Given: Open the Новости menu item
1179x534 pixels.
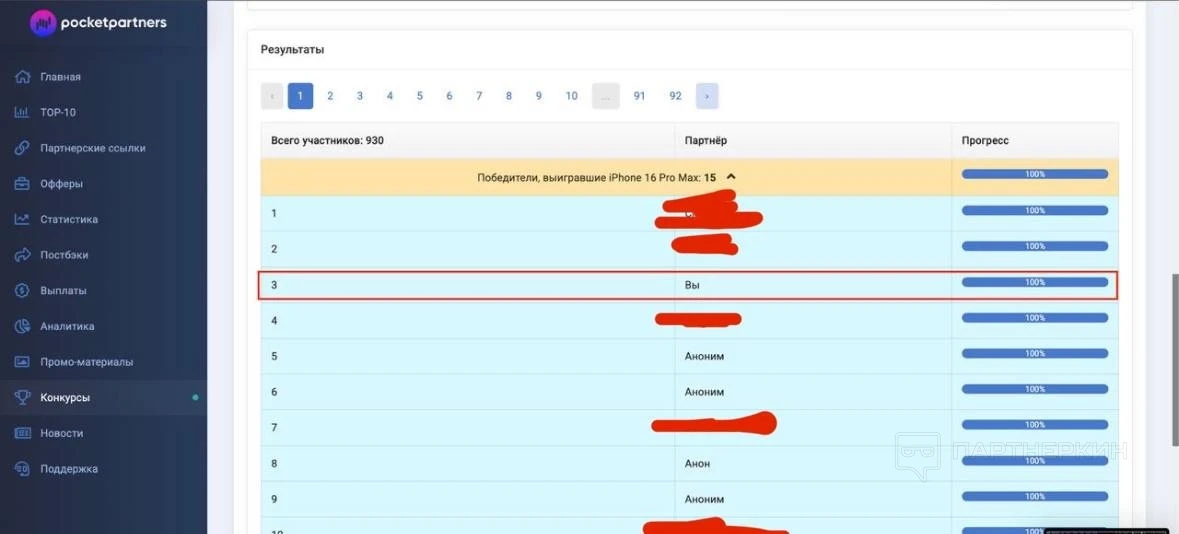Looking at the screenshot, I should tap(61, 433).
